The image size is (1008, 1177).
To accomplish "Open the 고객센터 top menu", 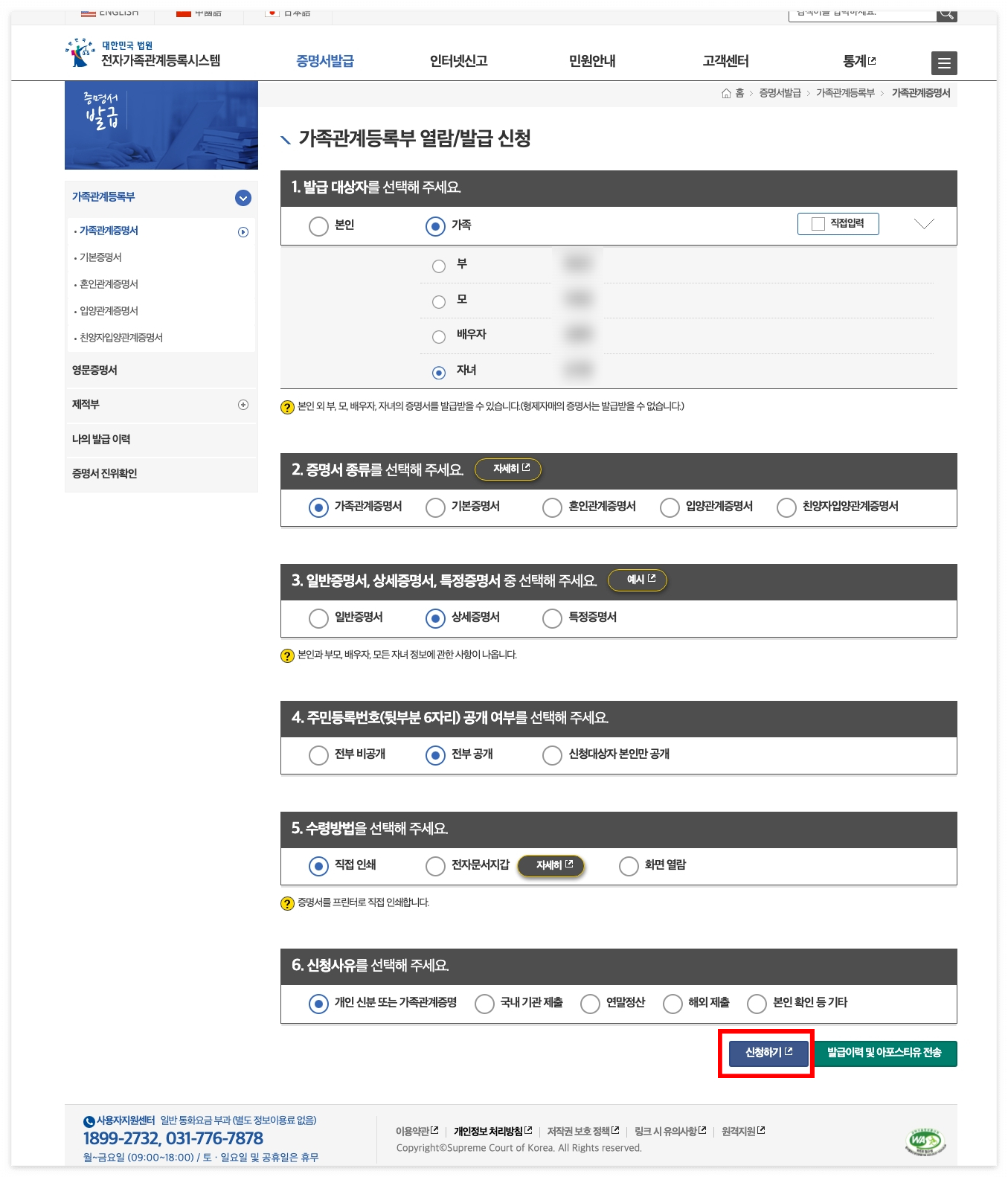I will [725, 61].
